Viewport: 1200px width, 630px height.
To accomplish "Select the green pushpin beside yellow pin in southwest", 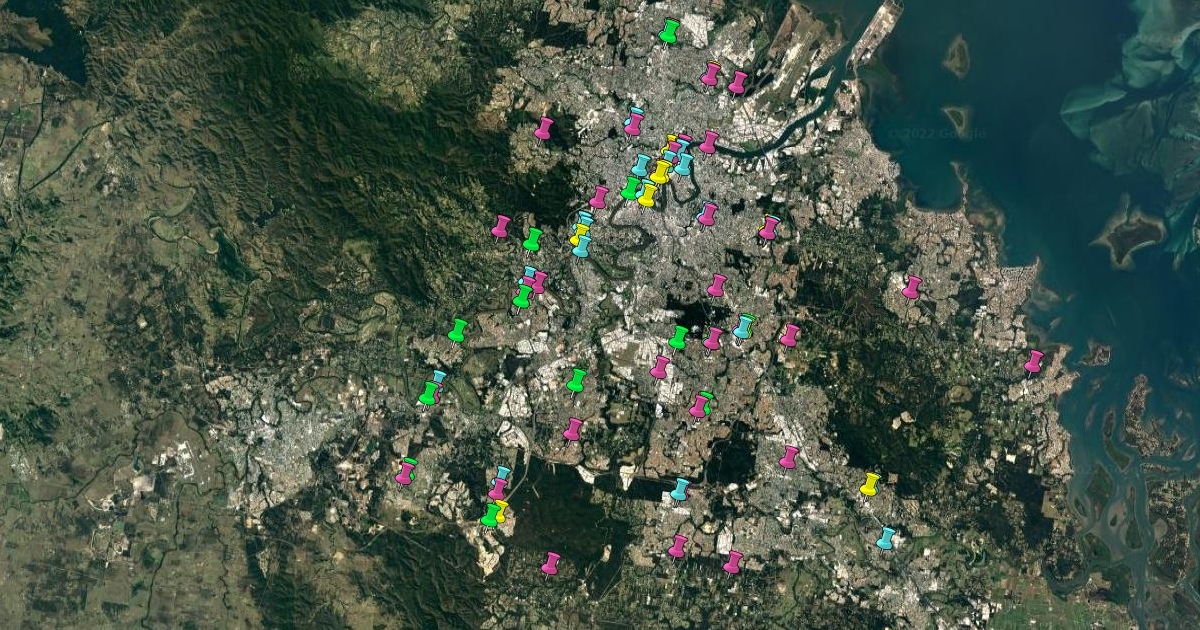I will point(489,516).
